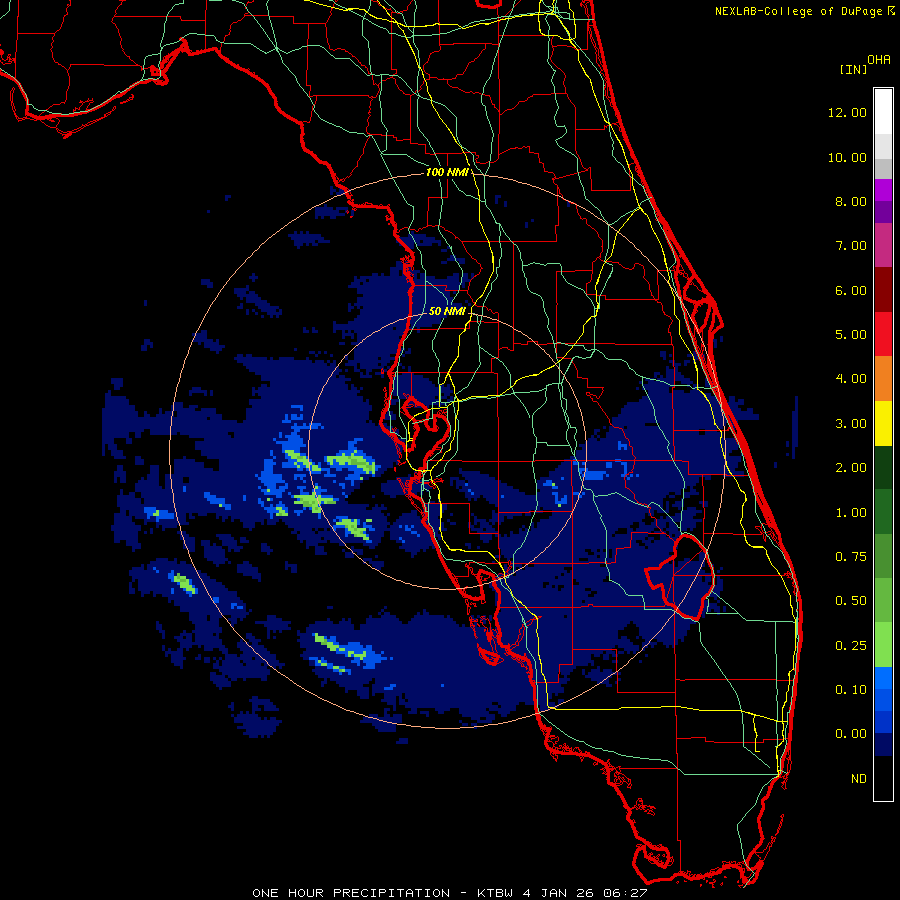This screenshot has width=900, height=900.
Task: Pick the bright magenta legend swatch
Action: [883, 190]
